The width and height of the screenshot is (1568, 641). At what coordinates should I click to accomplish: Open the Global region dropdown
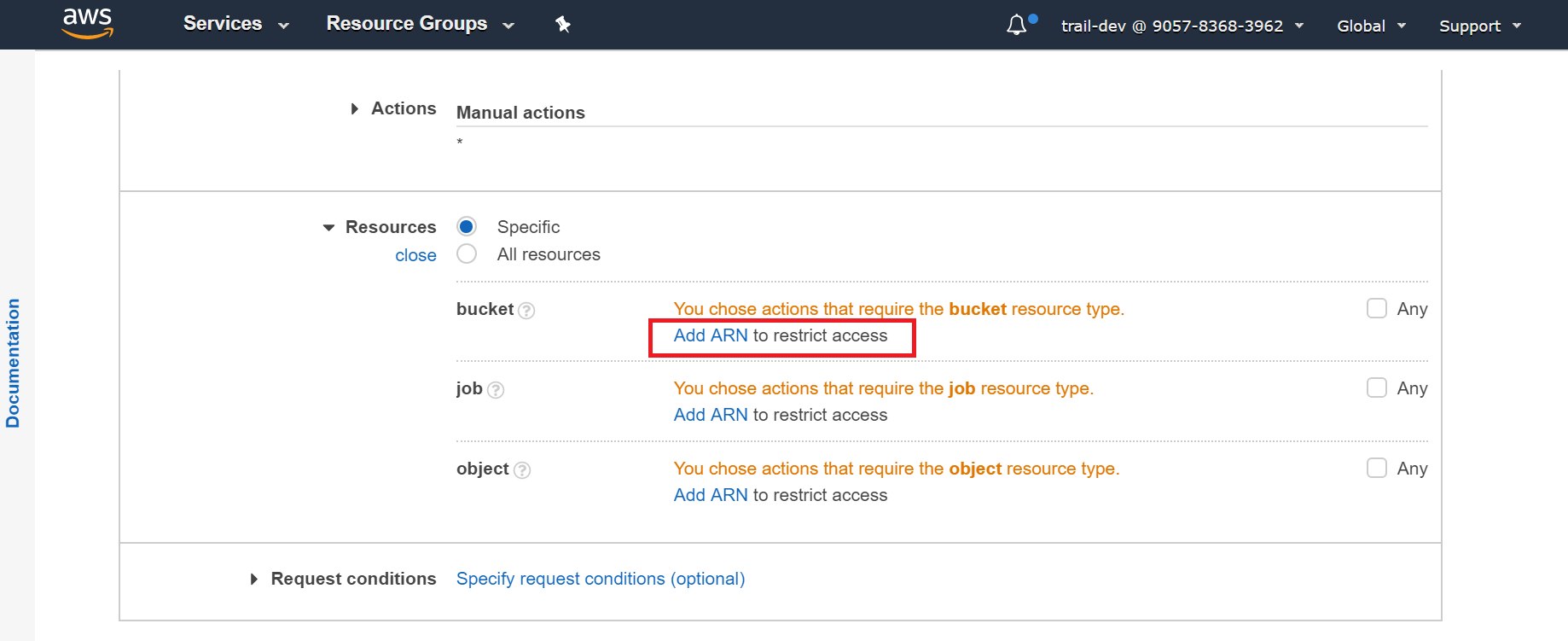coord(1371,26)
